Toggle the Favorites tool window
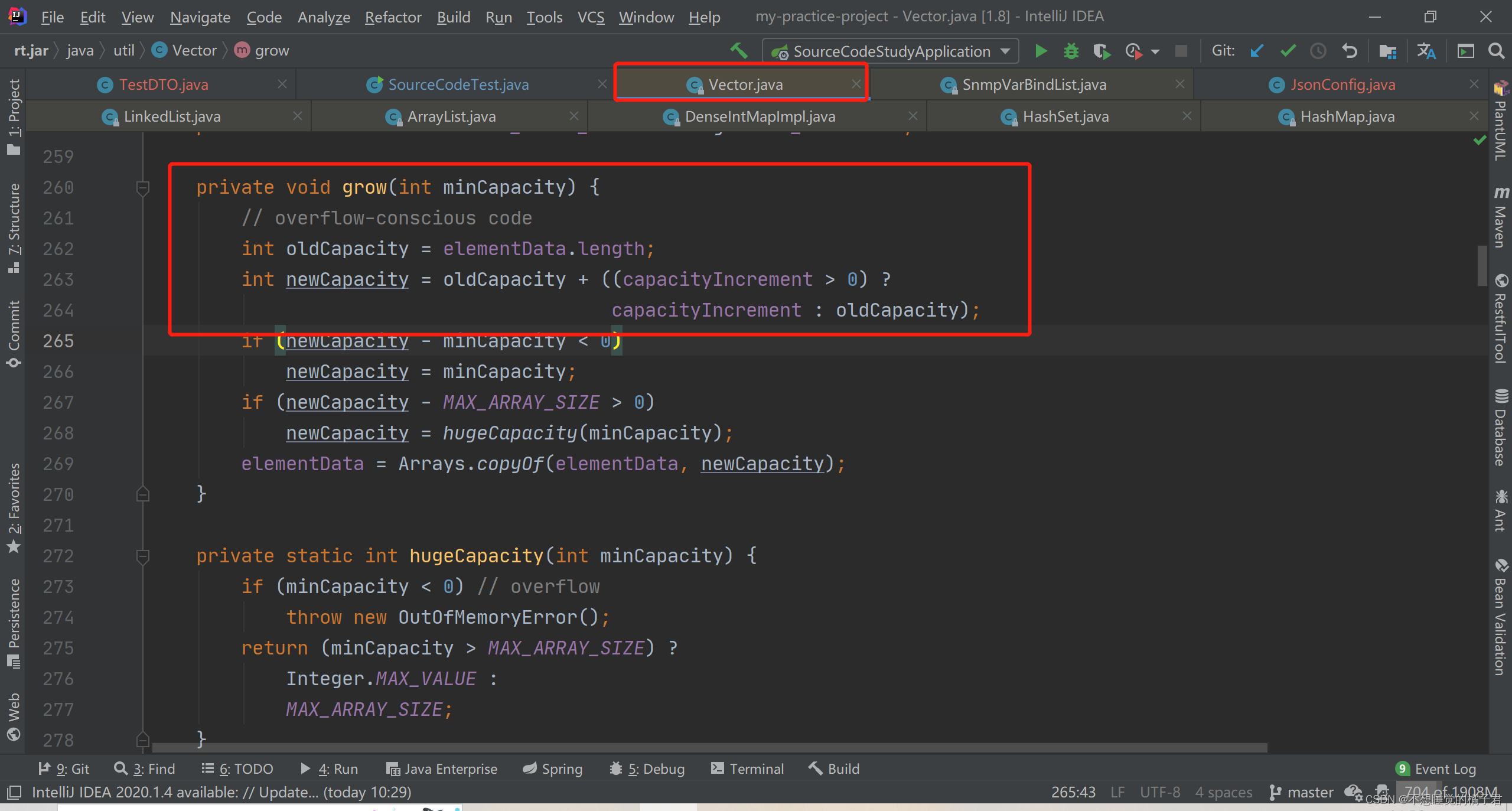 (14, 508)
